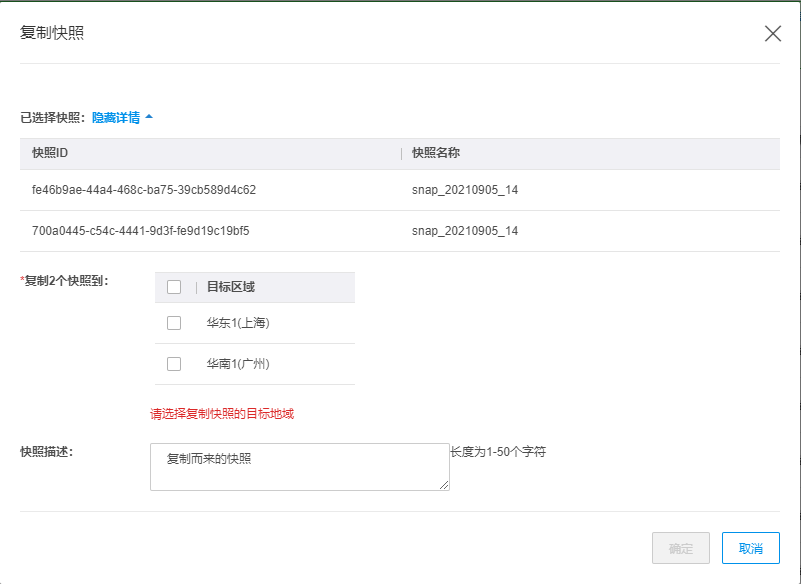Click snap_20210905_14 name in second row
The height and width of the screenshot is (584, 801).
[x=465, y=231]
